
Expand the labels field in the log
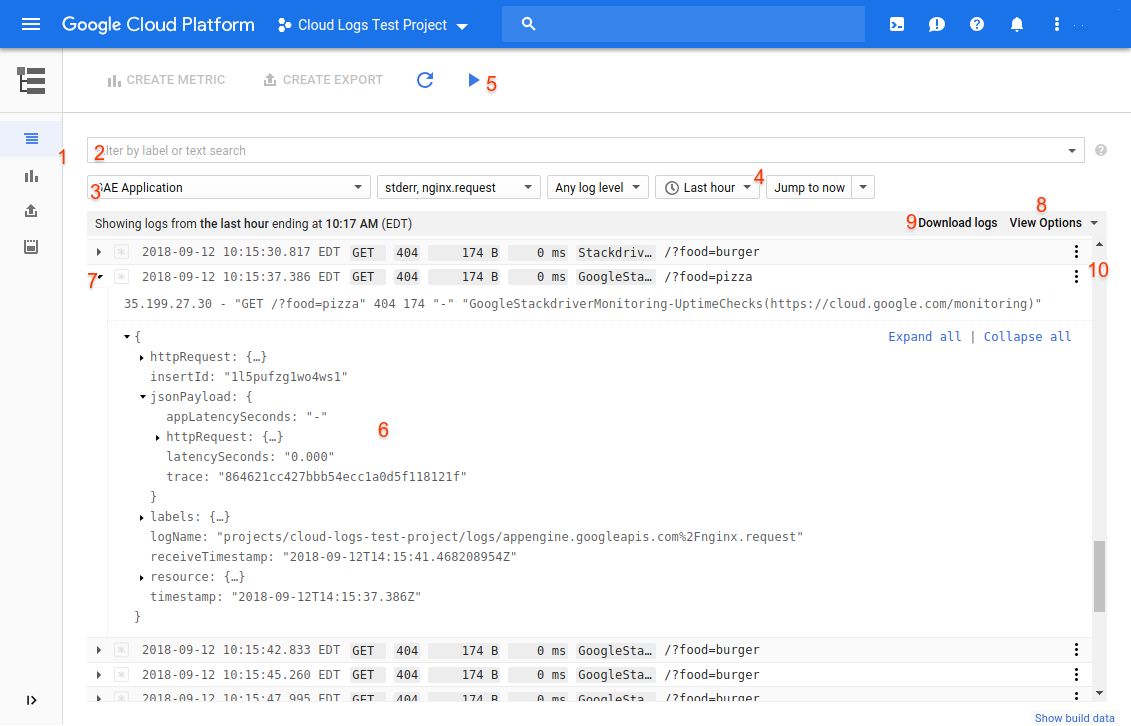141,516
